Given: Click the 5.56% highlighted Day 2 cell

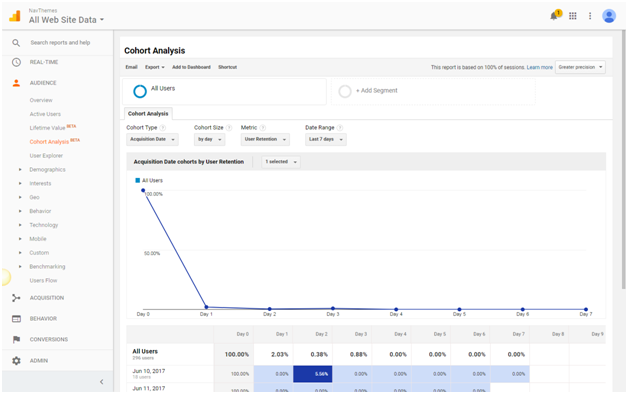Looking at the screenshot, I should click(313, 374).
